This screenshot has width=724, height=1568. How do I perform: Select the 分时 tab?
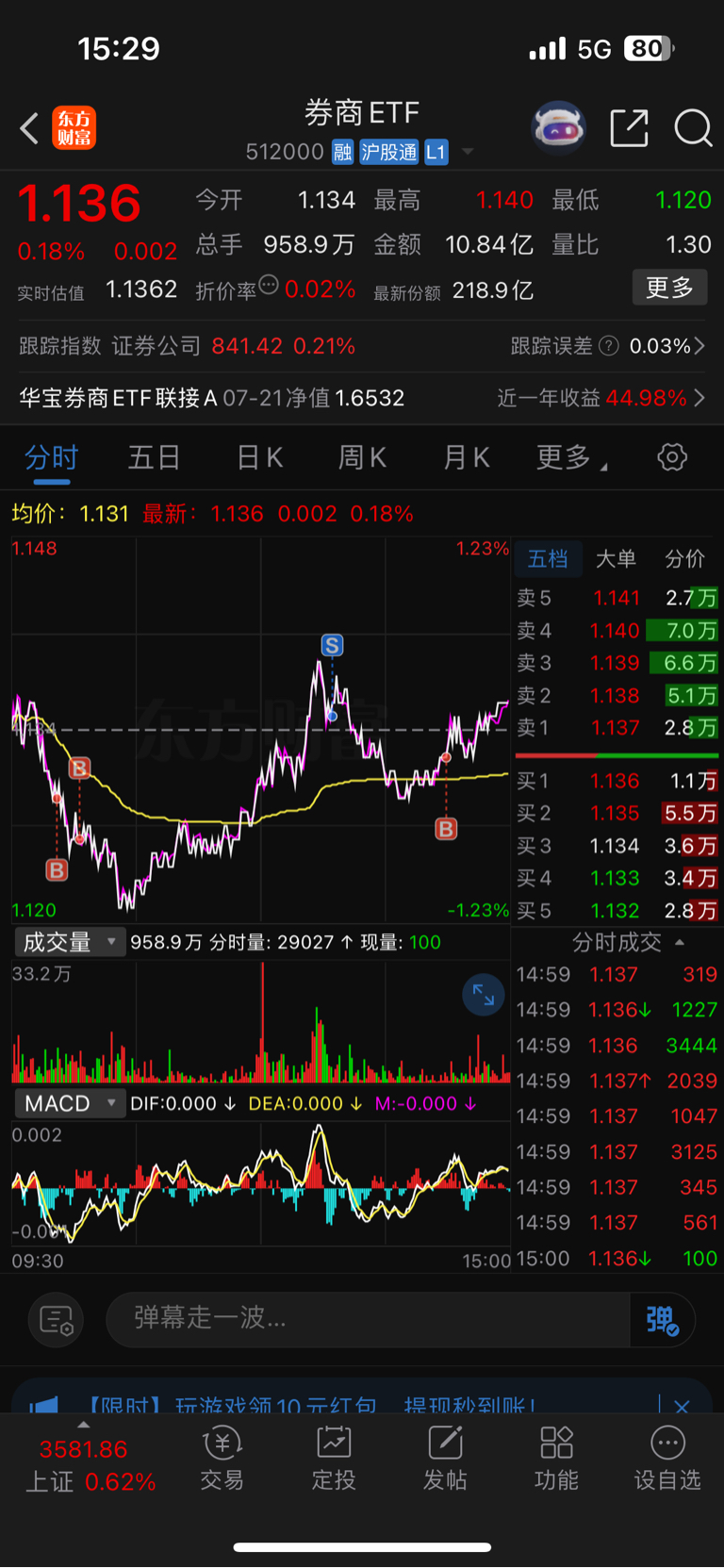coord(52,458)
